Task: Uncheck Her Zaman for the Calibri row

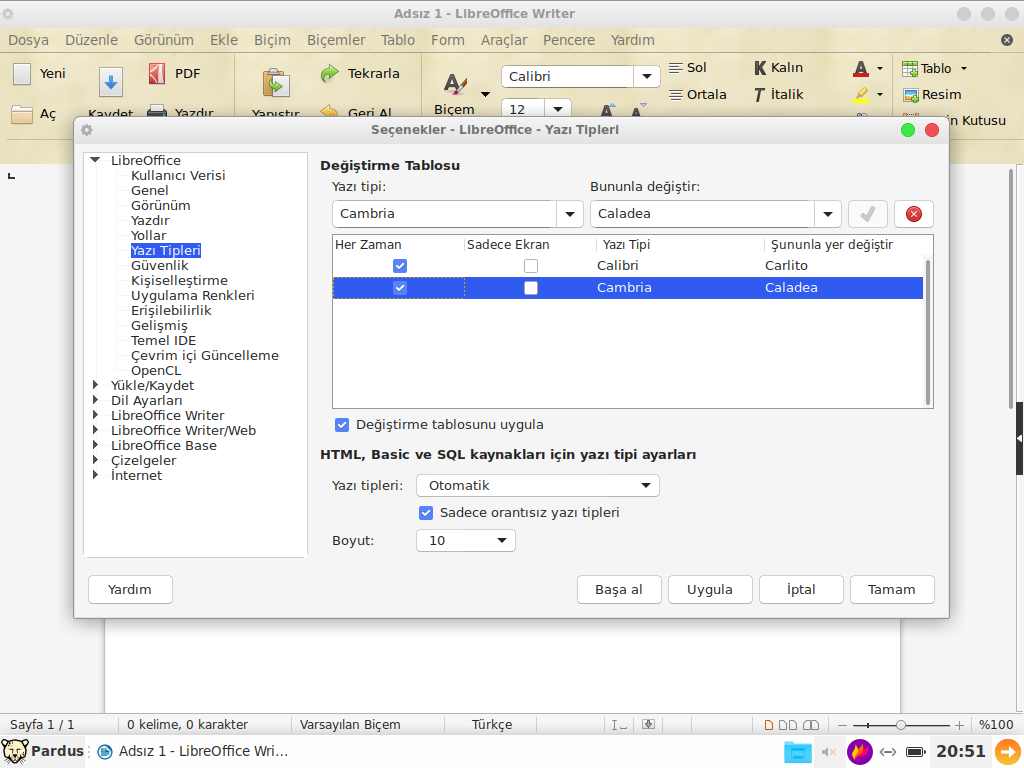Action: [400, 266]
